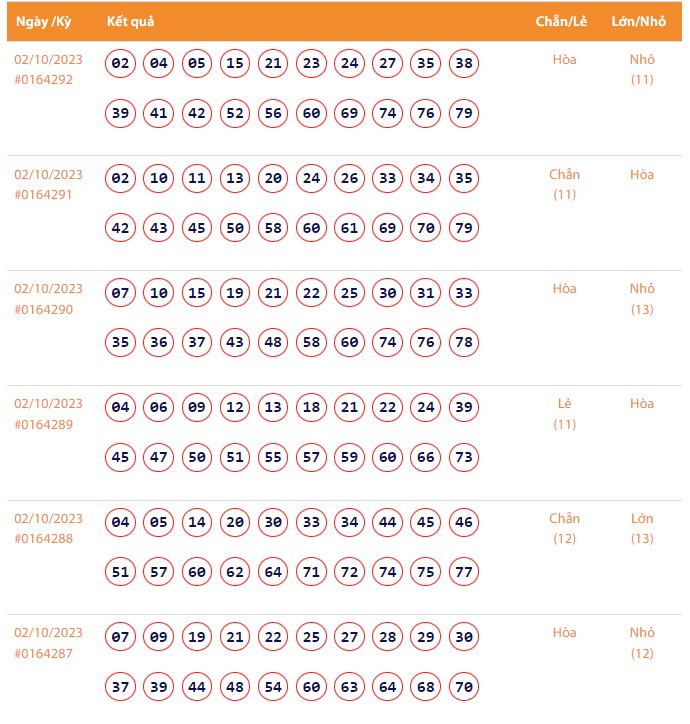Click Nhỏ (11) result of draw #0164292

pyautogui.click(x=642, y=69)
